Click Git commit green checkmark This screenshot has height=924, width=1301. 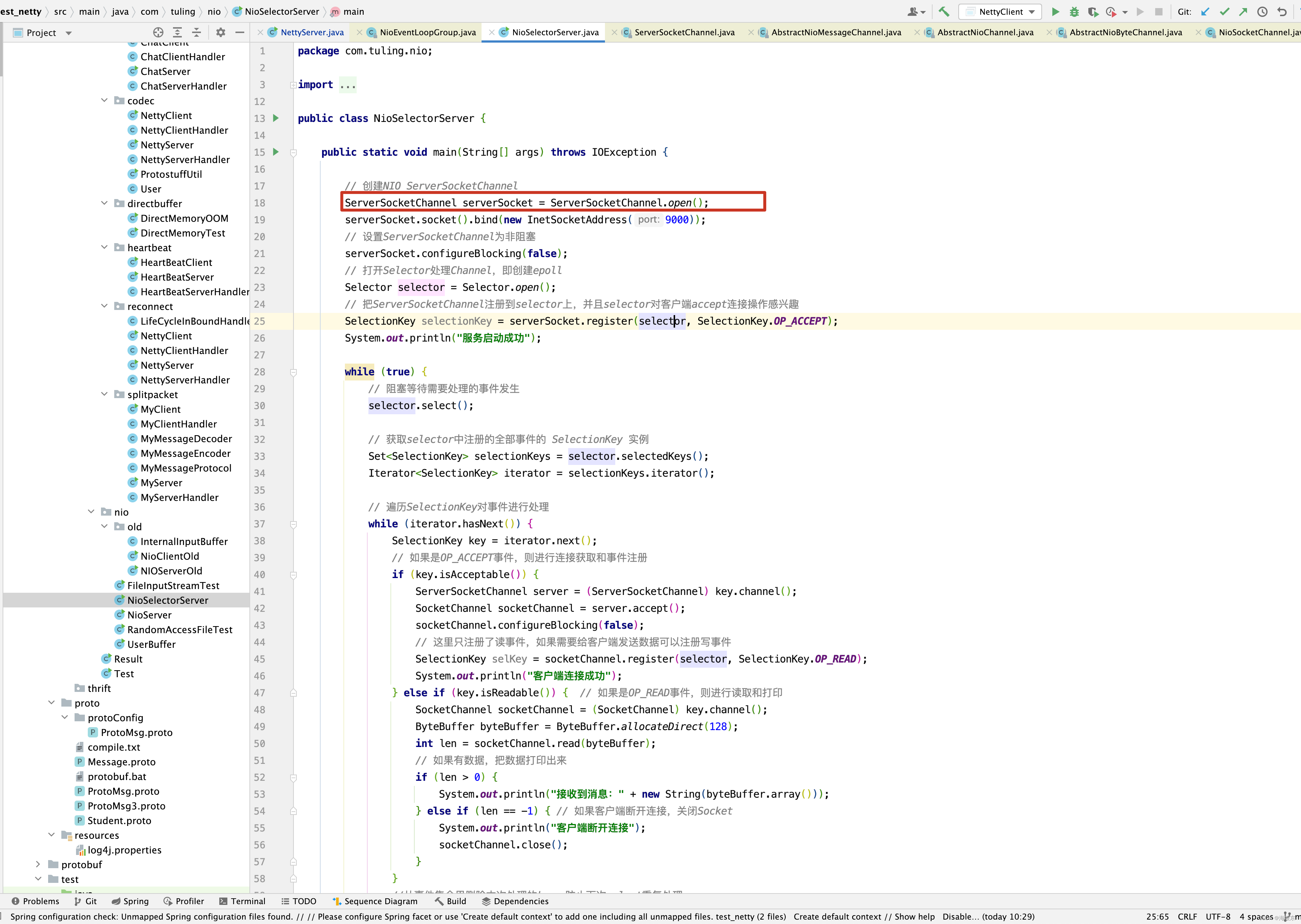tap(1224, 11)
